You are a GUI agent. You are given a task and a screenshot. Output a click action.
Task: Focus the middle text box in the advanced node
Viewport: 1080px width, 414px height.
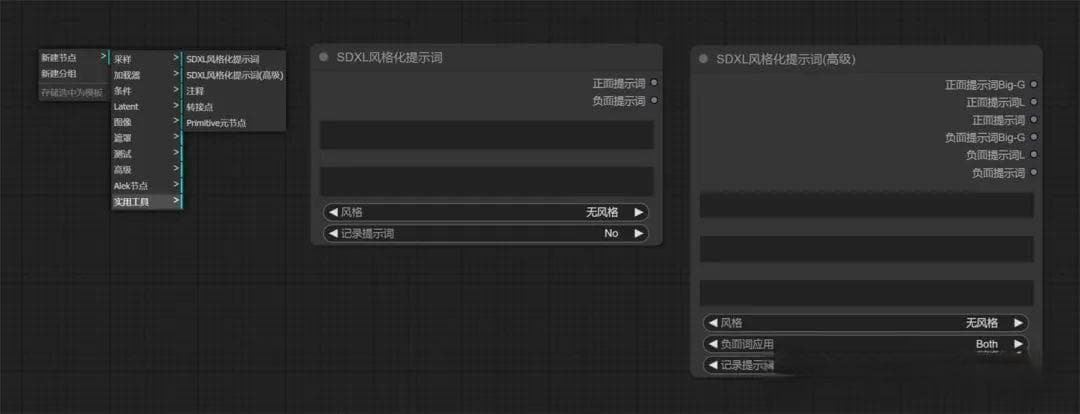click(866, 249)
